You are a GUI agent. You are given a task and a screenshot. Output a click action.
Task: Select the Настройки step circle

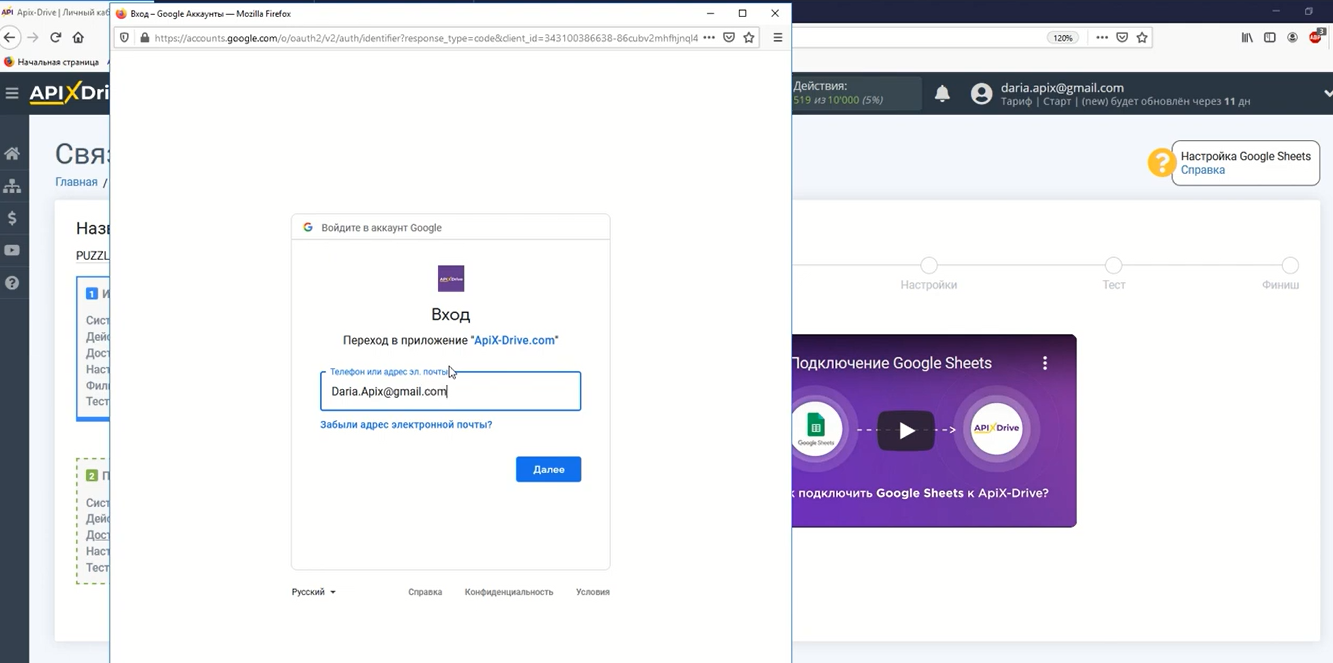929,265
